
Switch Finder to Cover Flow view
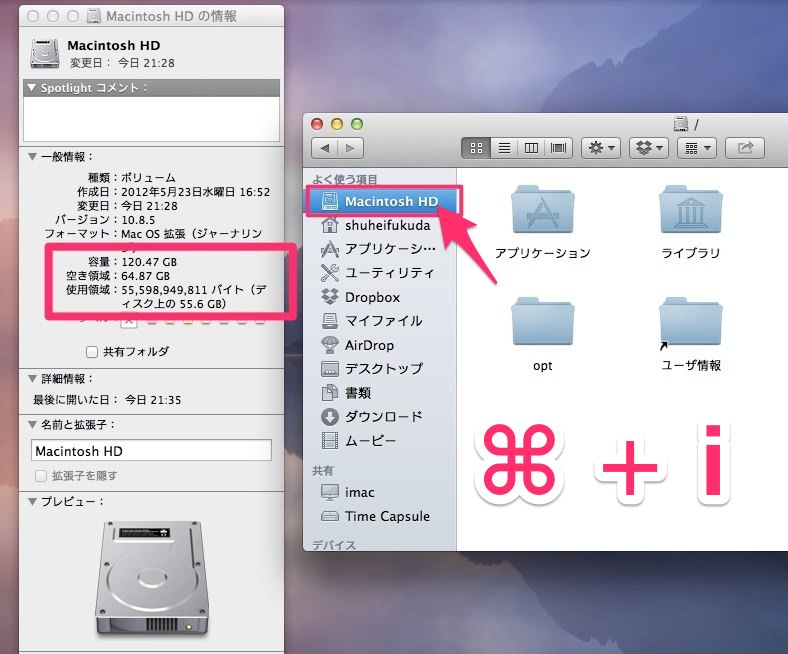pos(558,148)
